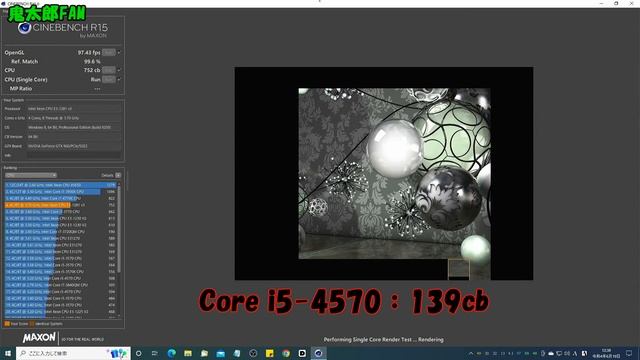Click the Details arrow button in Ranking
The width and height of the screenshot is (640, 360).
click(118, 175)
